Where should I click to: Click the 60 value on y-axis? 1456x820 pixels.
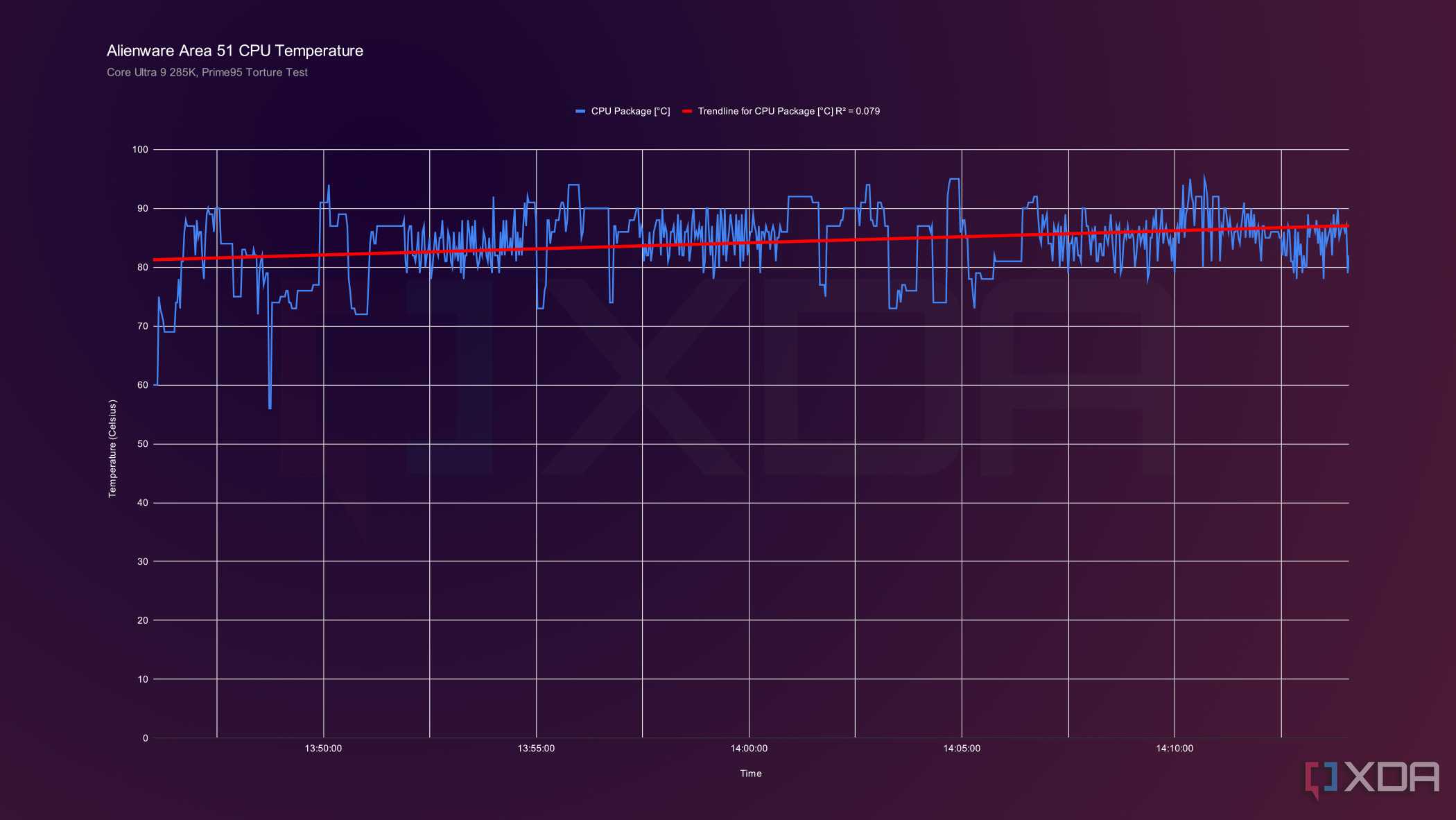[x=142, y=385]
